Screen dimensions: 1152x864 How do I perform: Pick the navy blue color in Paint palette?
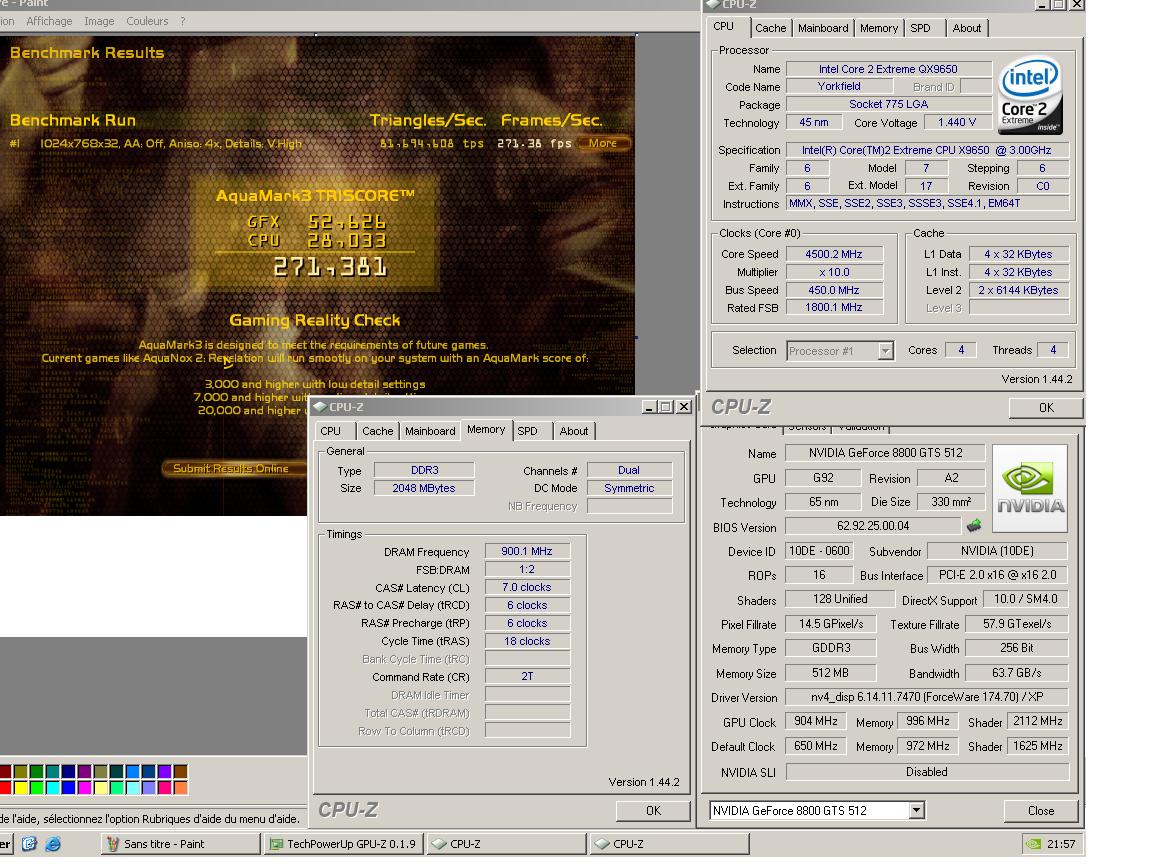tap(68, 771)
